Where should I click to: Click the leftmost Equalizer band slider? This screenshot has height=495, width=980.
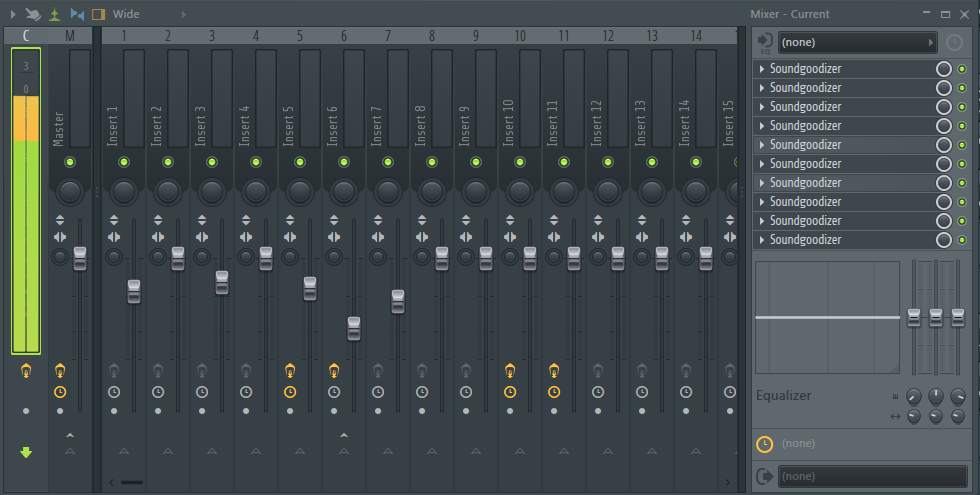click(x=914, y=318)
